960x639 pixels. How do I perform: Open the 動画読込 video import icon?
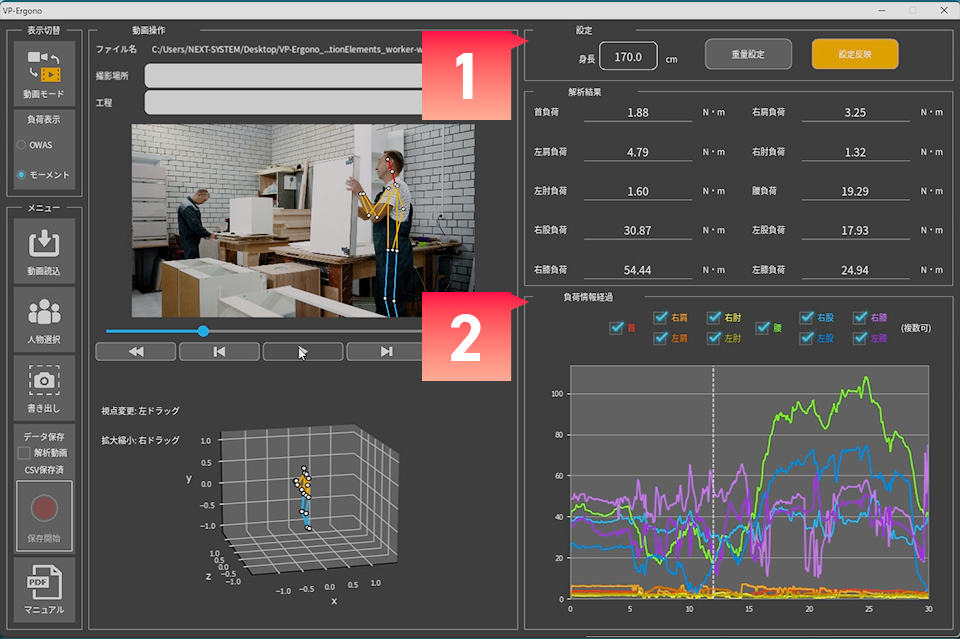coord(44,249)
